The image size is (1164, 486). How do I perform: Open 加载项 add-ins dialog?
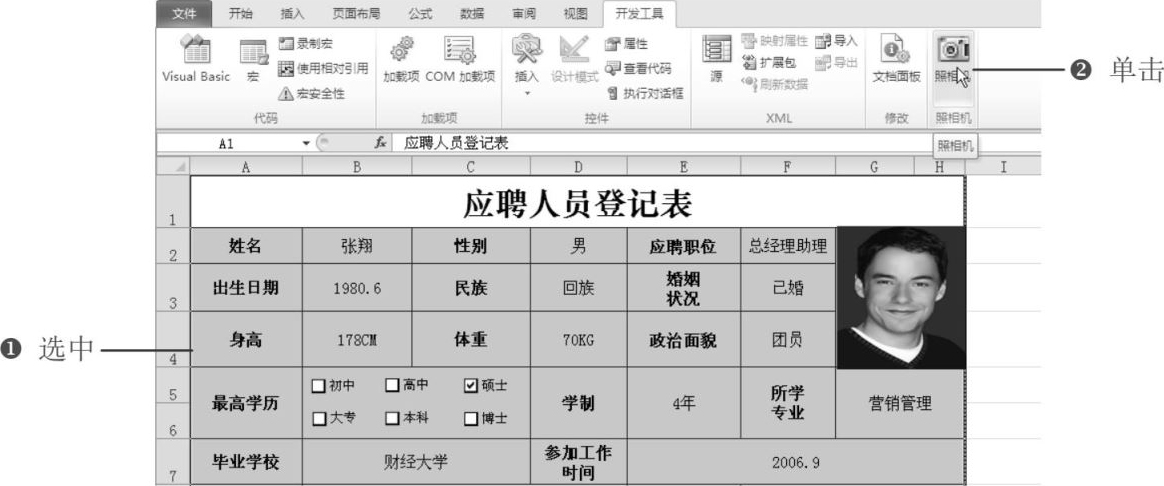pos(402,60)
